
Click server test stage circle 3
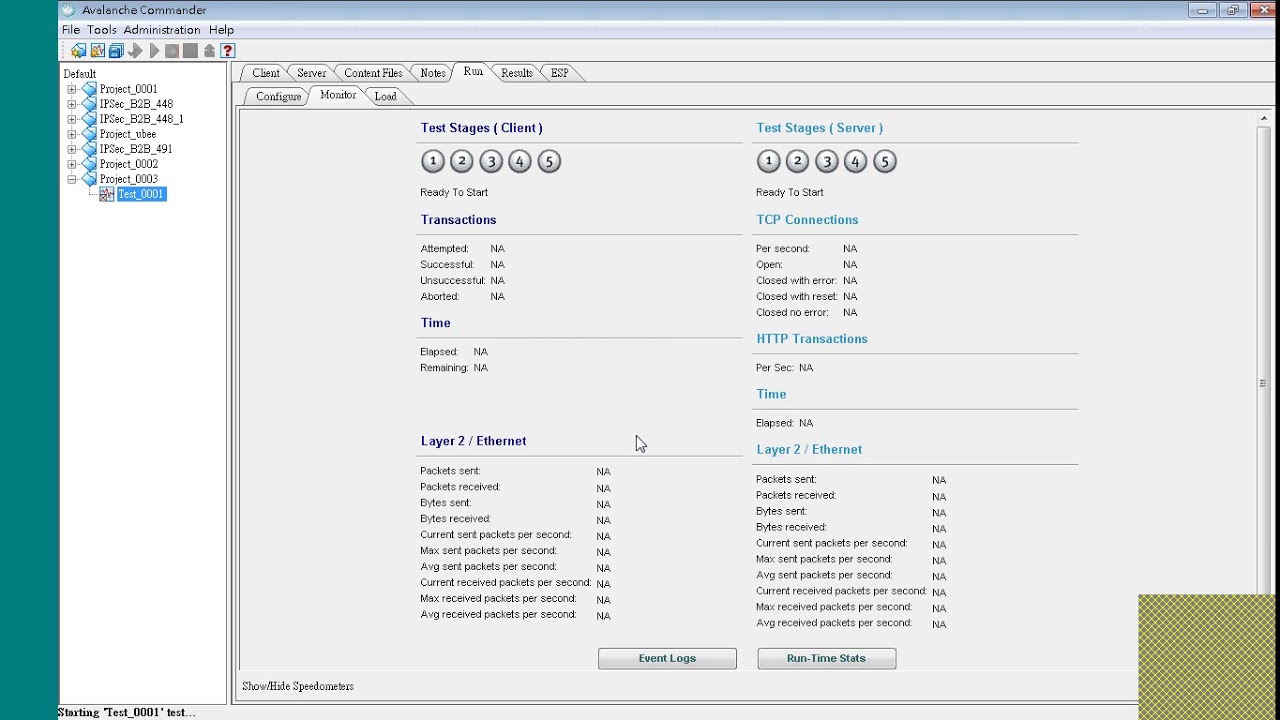tap(826, 161)
